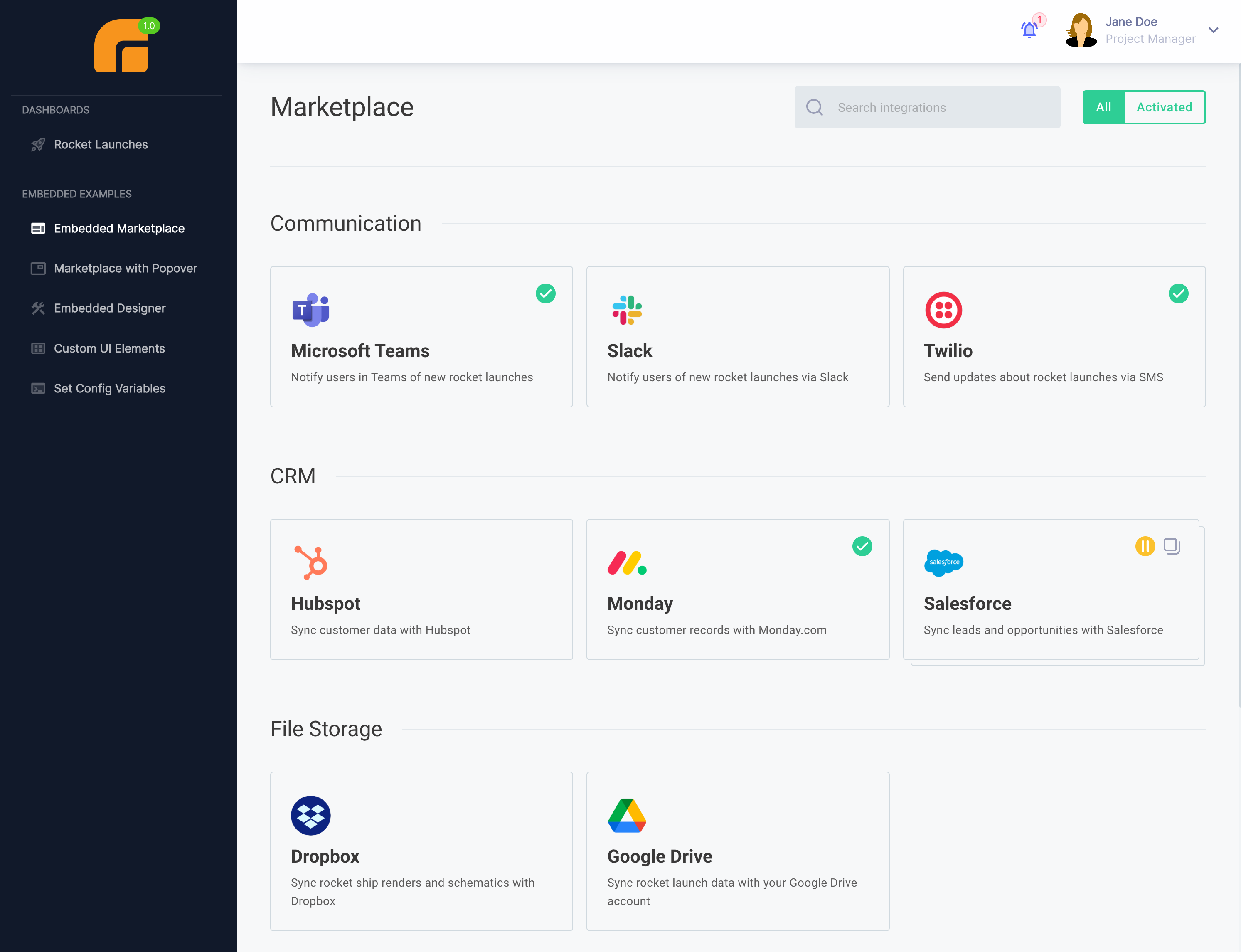Select the Dropbox integration icon
The height and width of the screenshot is (952, 1241).
tap(311, 815)
